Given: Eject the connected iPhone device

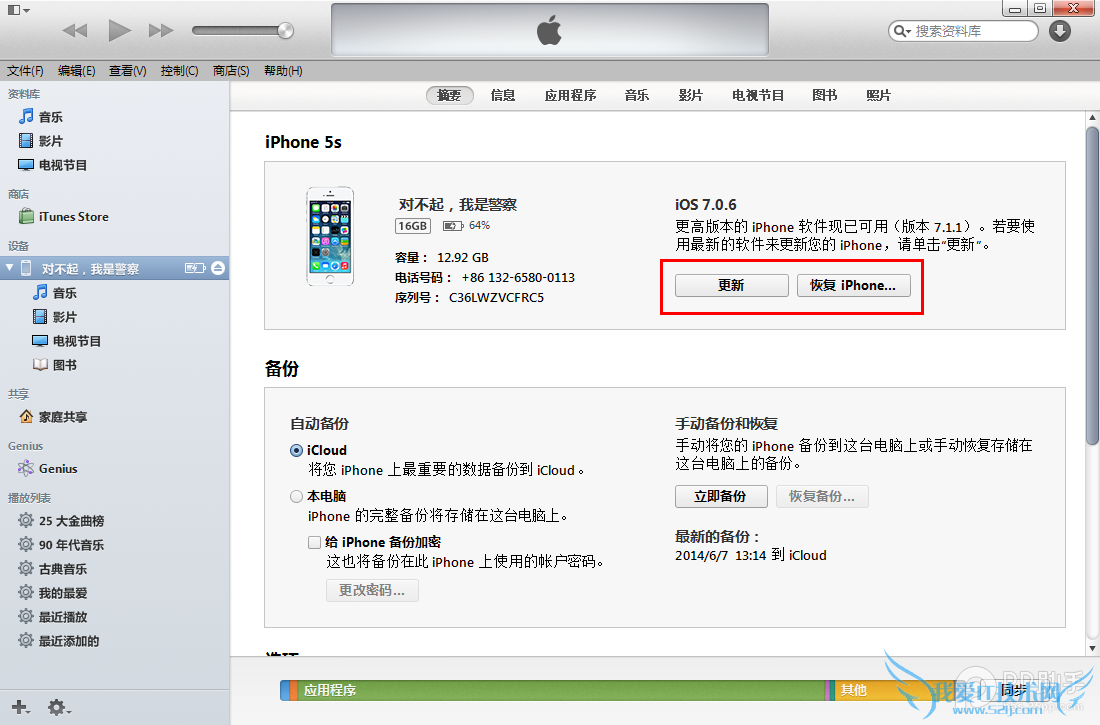Looking at the screenshot, I should [219, 268].
